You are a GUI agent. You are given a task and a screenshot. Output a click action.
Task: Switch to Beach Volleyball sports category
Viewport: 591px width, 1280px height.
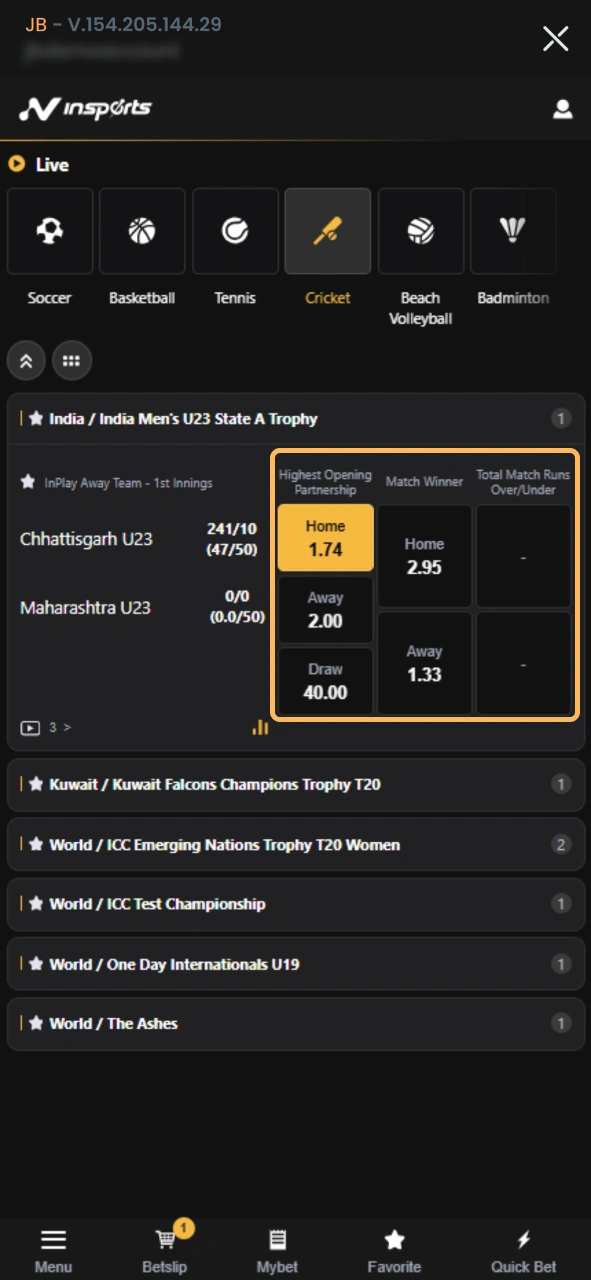[421, 231]
